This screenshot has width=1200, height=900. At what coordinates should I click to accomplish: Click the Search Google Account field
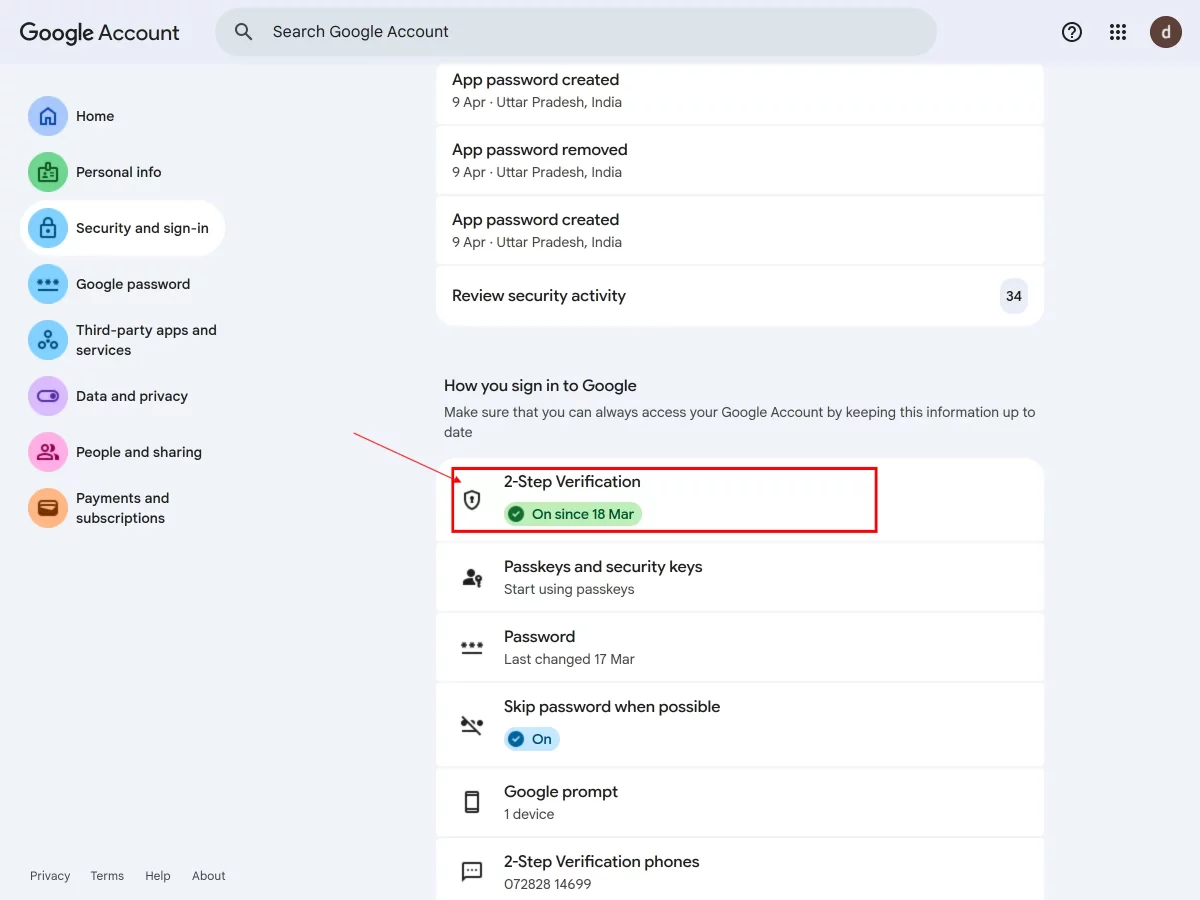[576, 32]
